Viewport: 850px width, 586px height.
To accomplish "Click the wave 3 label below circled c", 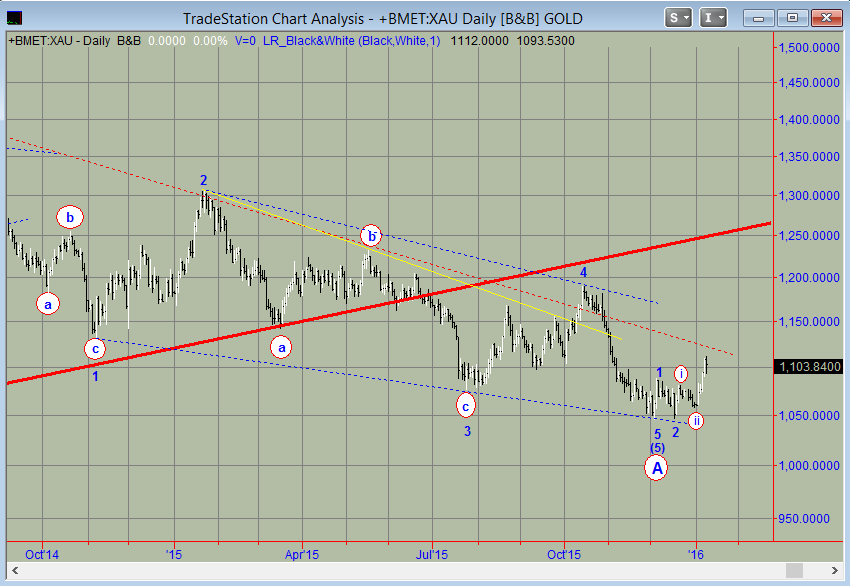I will pyautogui.click(x=466, y=431).
